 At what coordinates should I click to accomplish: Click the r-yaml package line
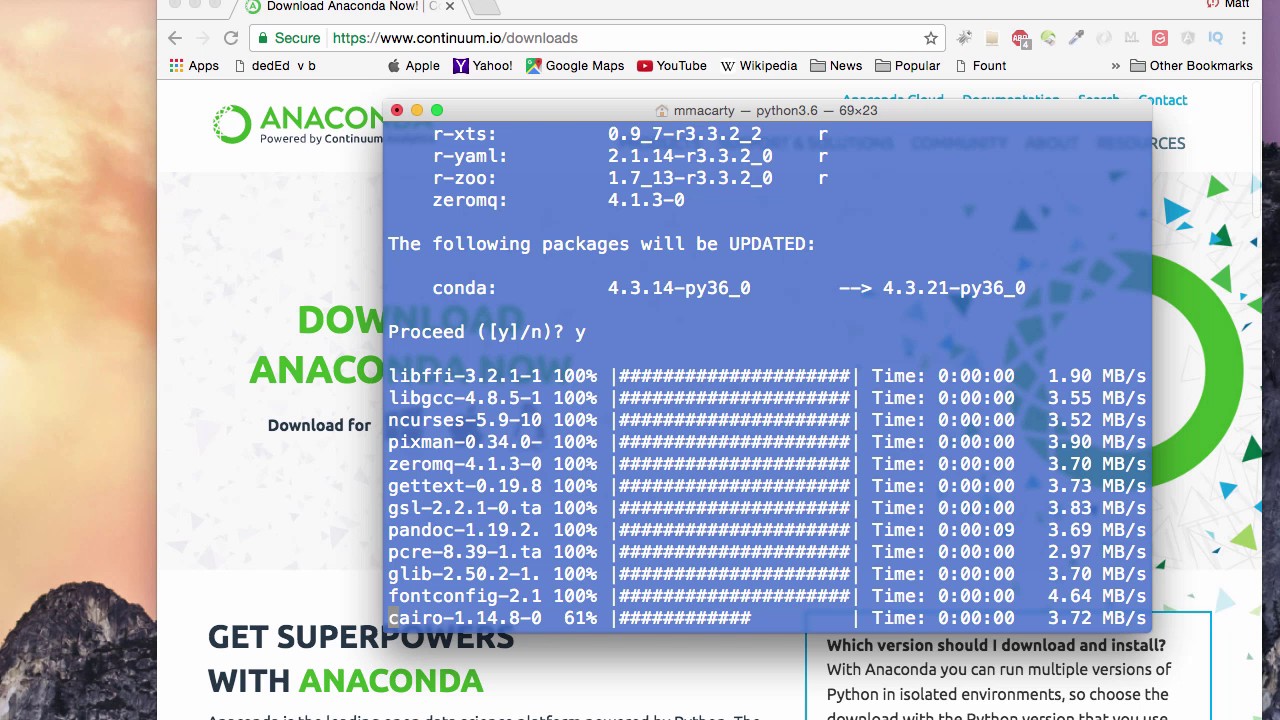tap(630, 156)
